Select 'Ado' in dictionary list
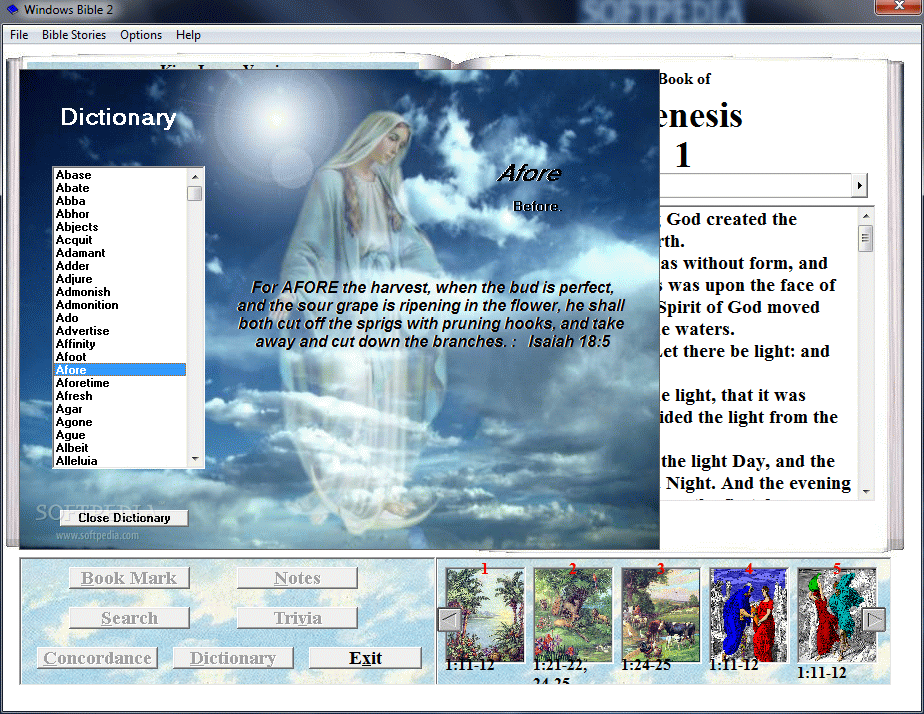The height and width of the screenshot is (714, 924). [x=120, y=318]
